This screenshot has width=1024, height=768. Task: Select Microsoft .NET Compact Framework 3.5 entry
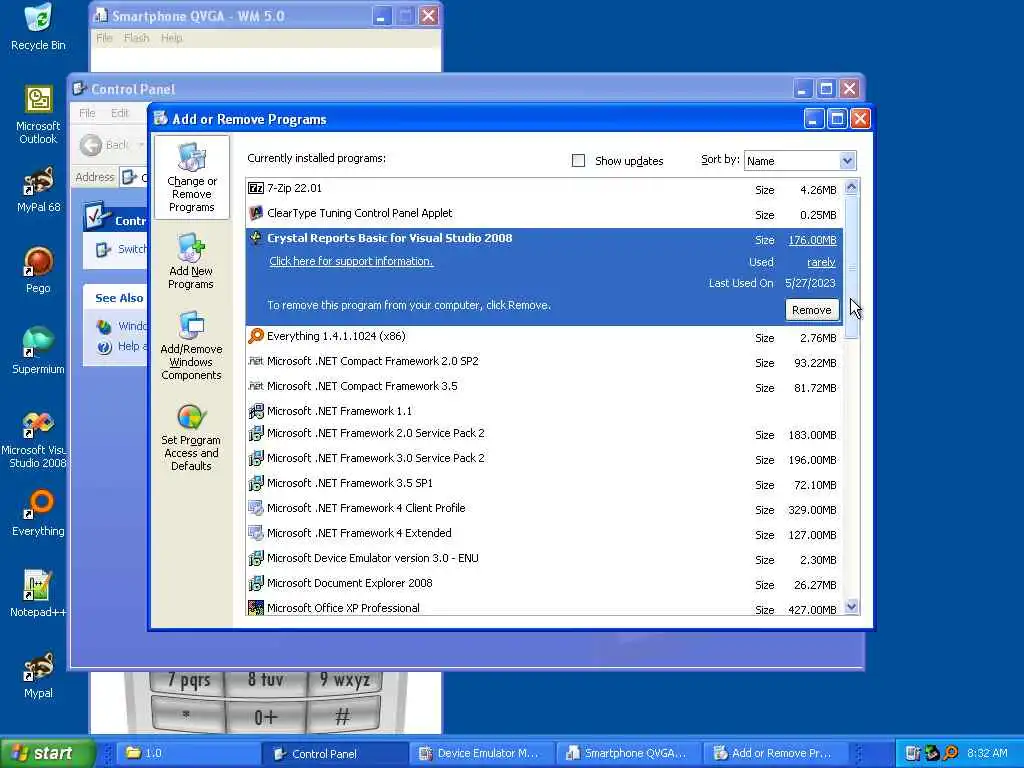coord(545,387)
